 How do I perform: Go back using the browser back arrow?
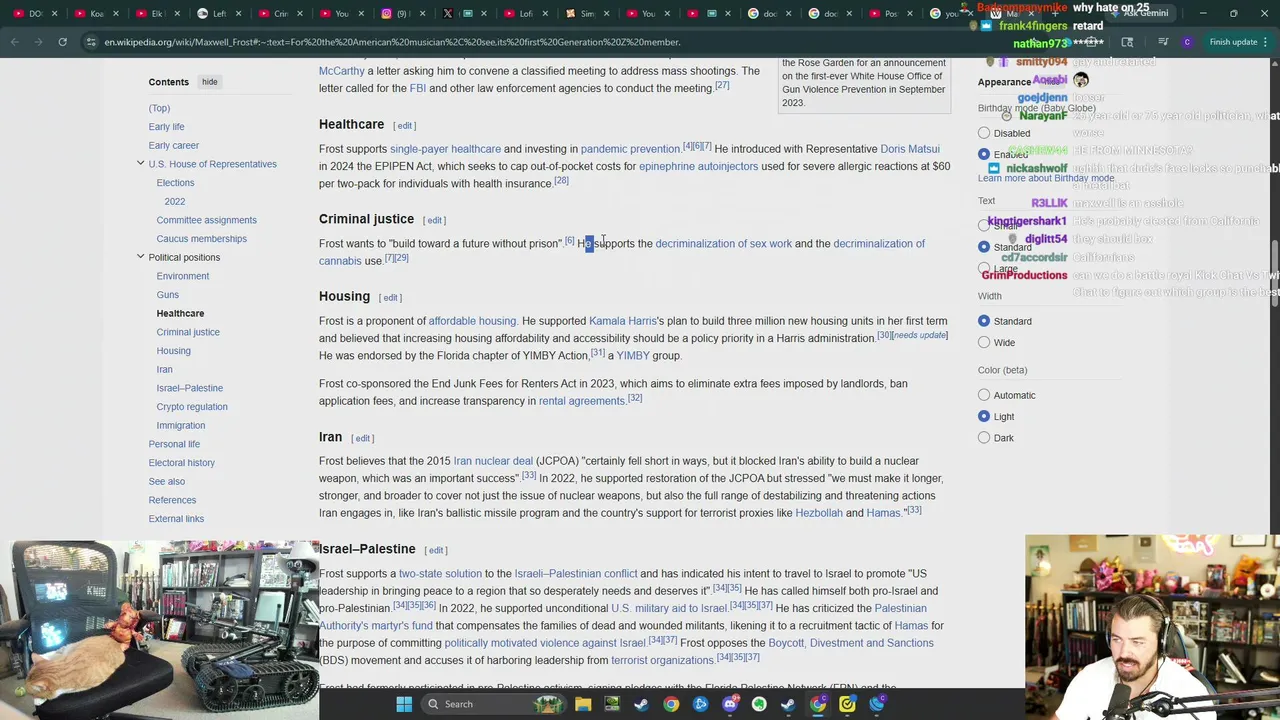(x=15, y=42)
